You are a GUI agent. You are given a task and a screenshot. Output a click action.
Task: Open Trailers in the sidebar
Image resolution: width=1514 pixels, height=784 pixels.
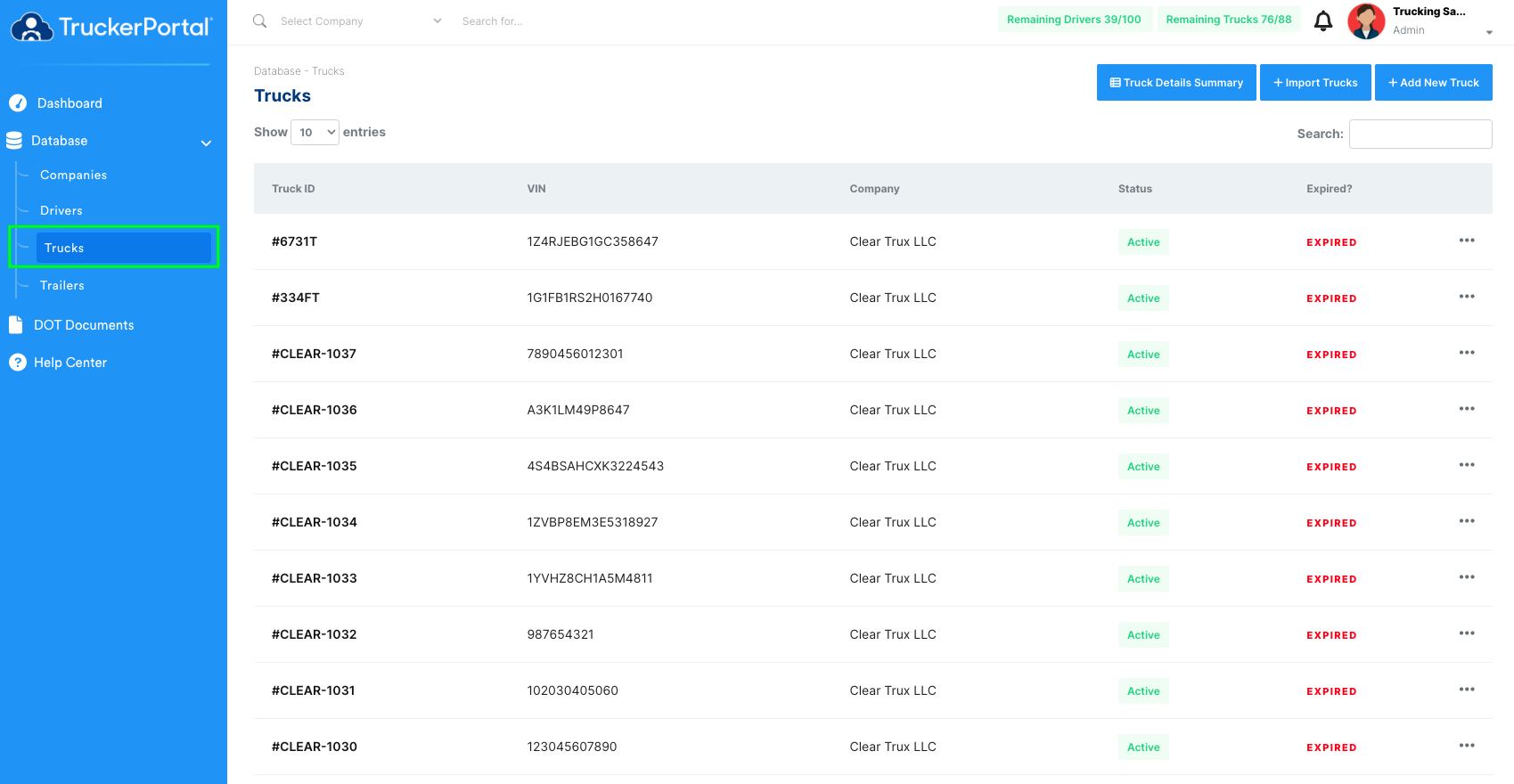click(x=62, y=285)
